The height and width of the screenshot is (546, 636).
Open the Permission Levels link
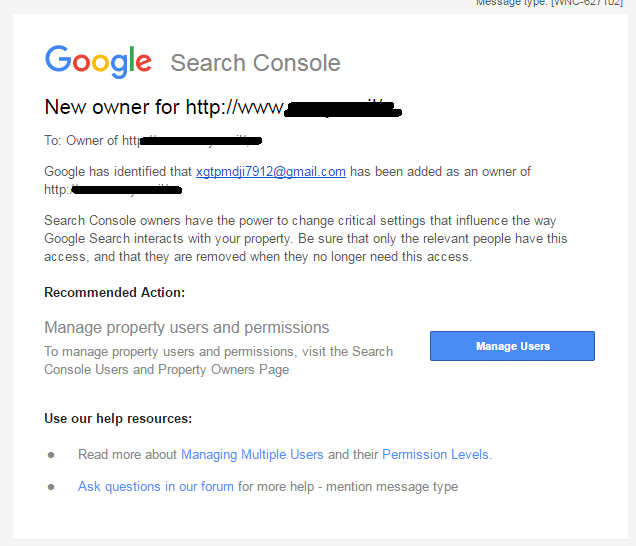point(435,454)
